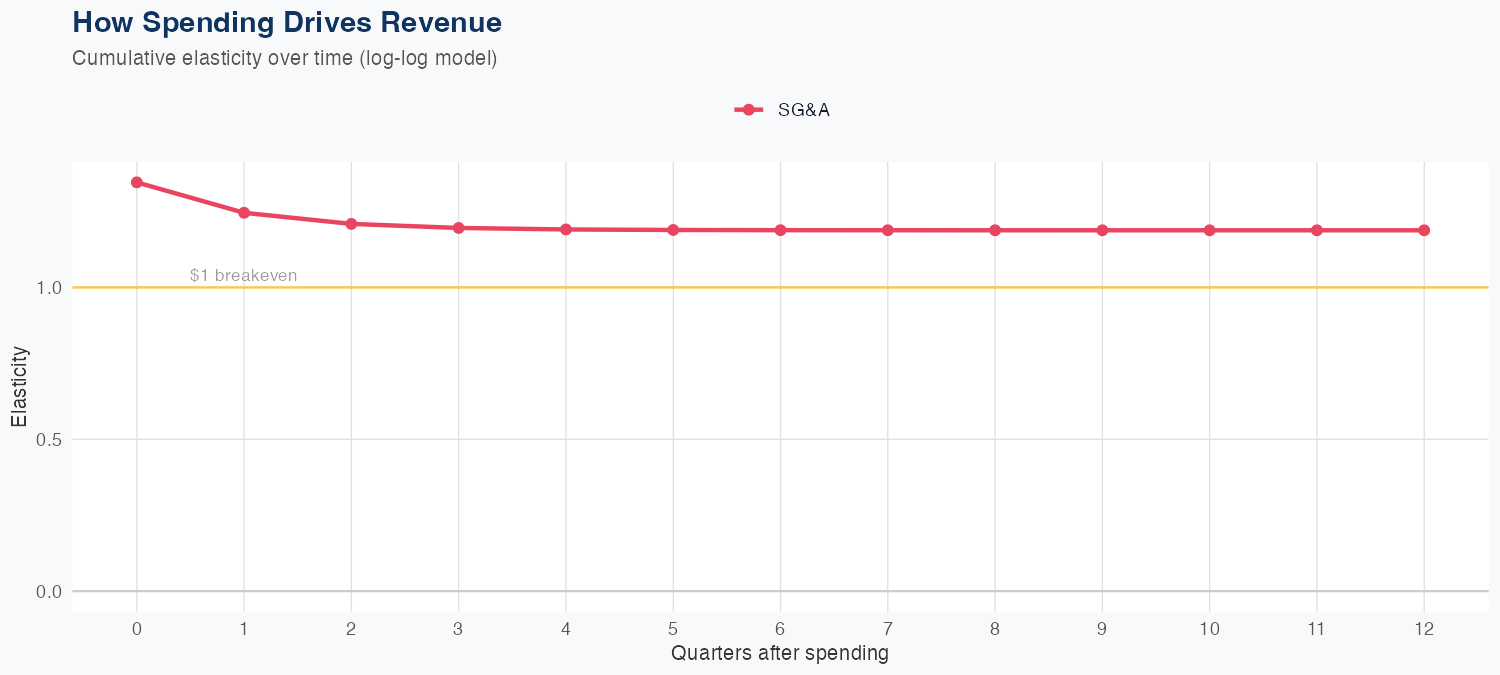
Task: Select the "Quarters after spending" axis title
Action: (x=780, y=654)
